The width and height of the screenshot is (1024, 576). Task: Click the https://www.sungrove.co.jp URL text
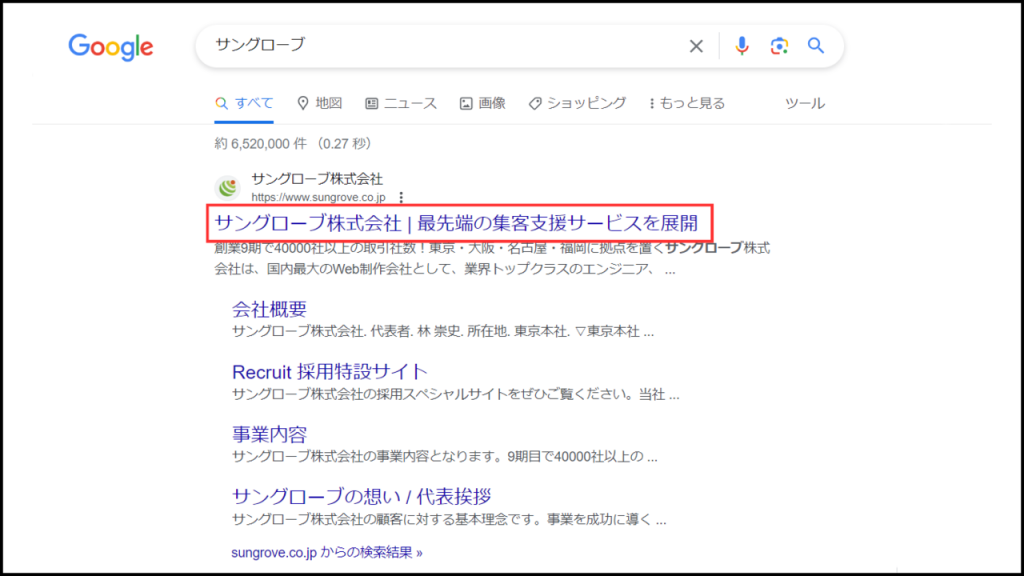(318, 197)
